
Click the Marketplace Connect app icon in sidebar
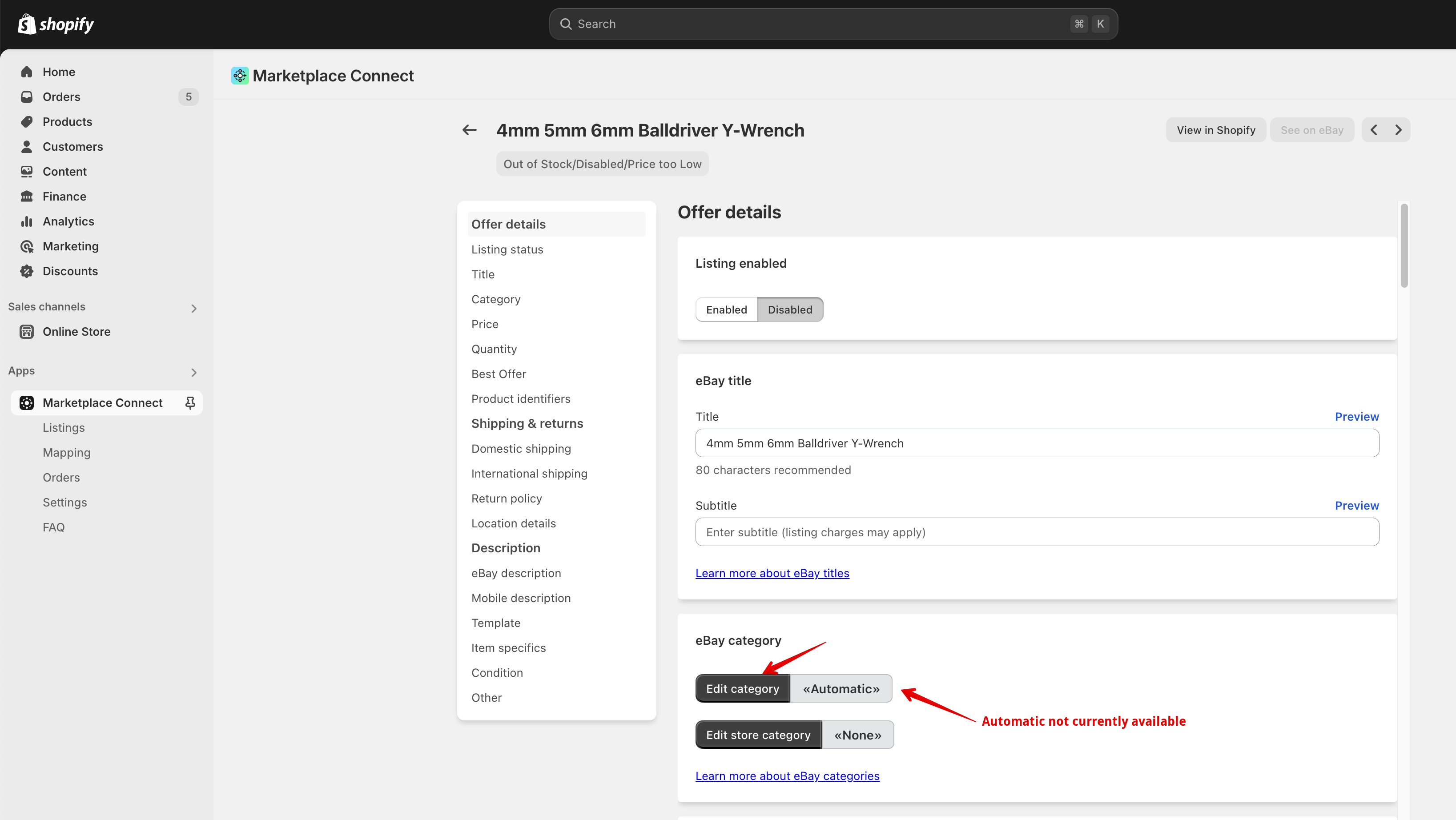point(27,402)
